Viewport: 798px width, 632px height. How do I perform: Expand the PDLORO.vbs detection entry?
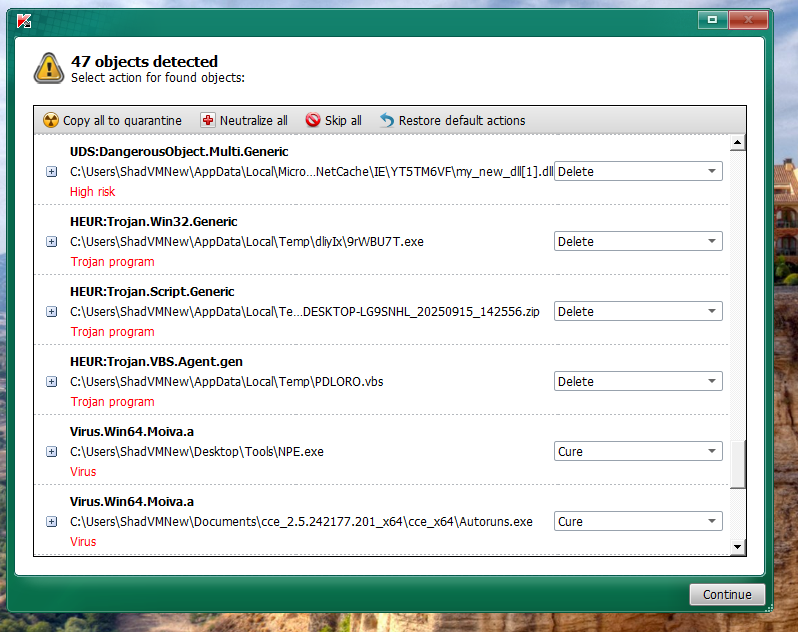coord(51,382)
